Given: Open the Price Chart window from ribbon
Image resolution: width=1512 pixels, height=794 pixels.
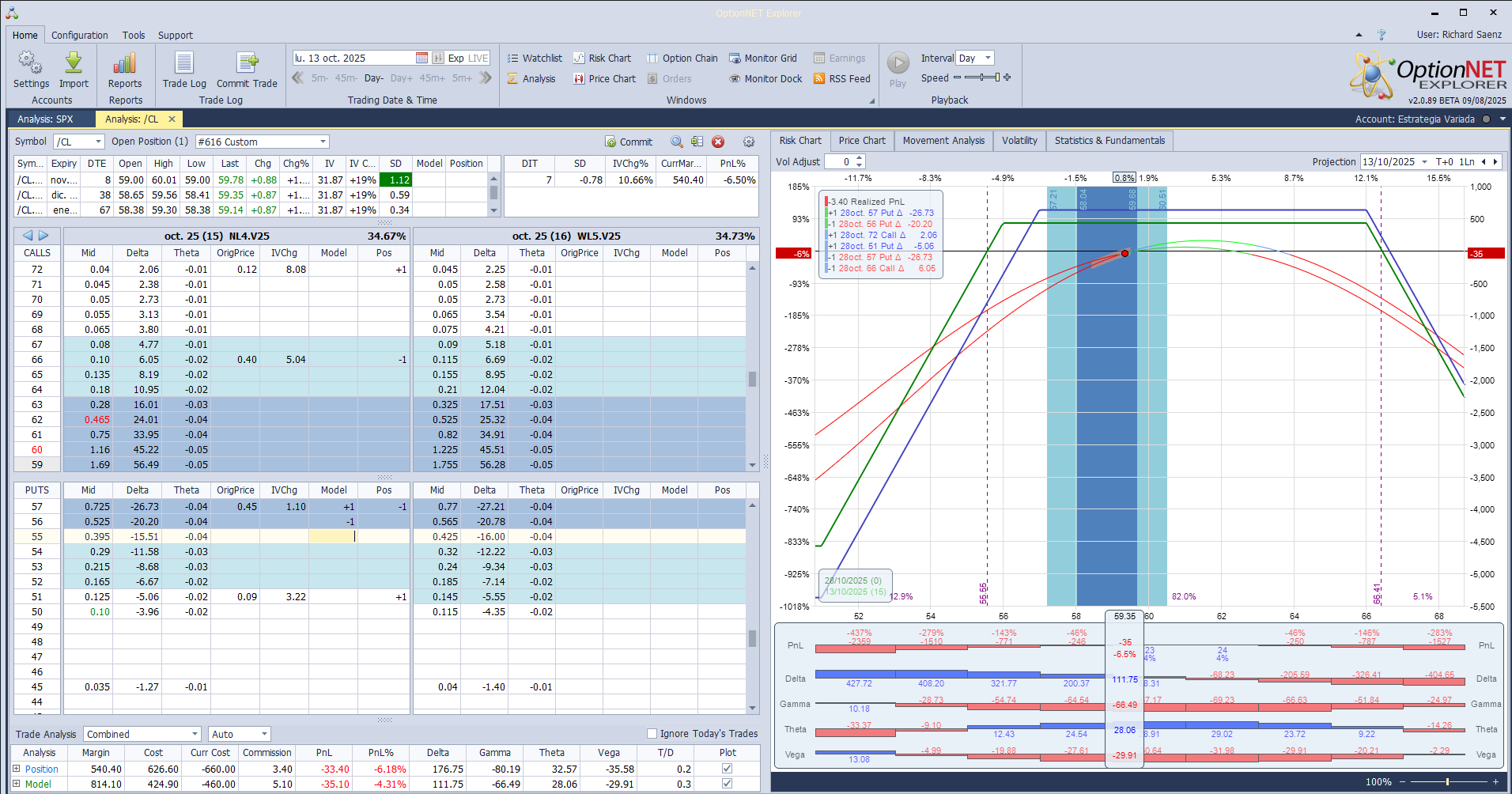Looking at the screenshot, I should tap(604, 78).
